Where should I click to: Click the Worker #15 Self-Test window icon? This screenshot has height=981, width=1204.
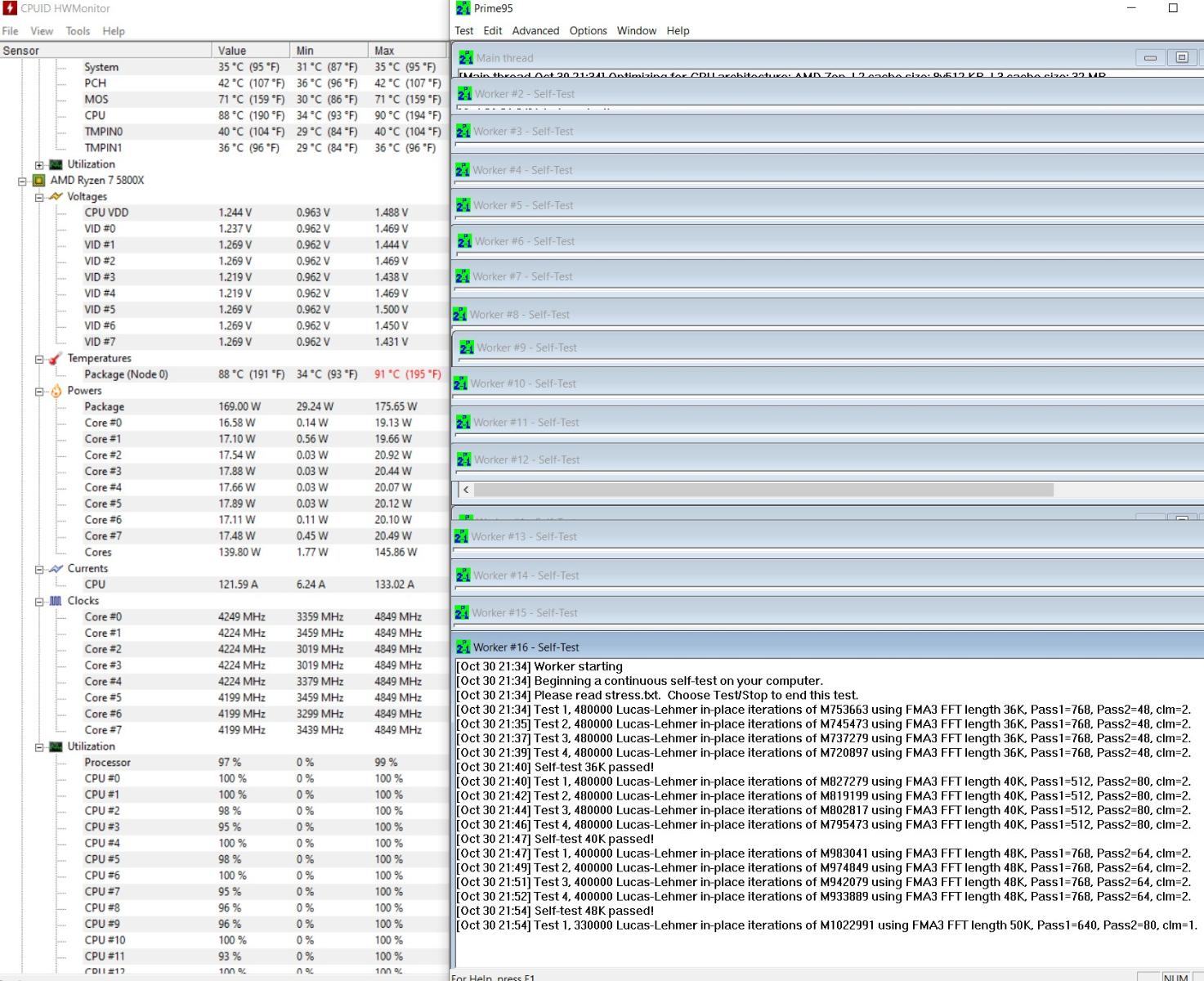(462, 613)
